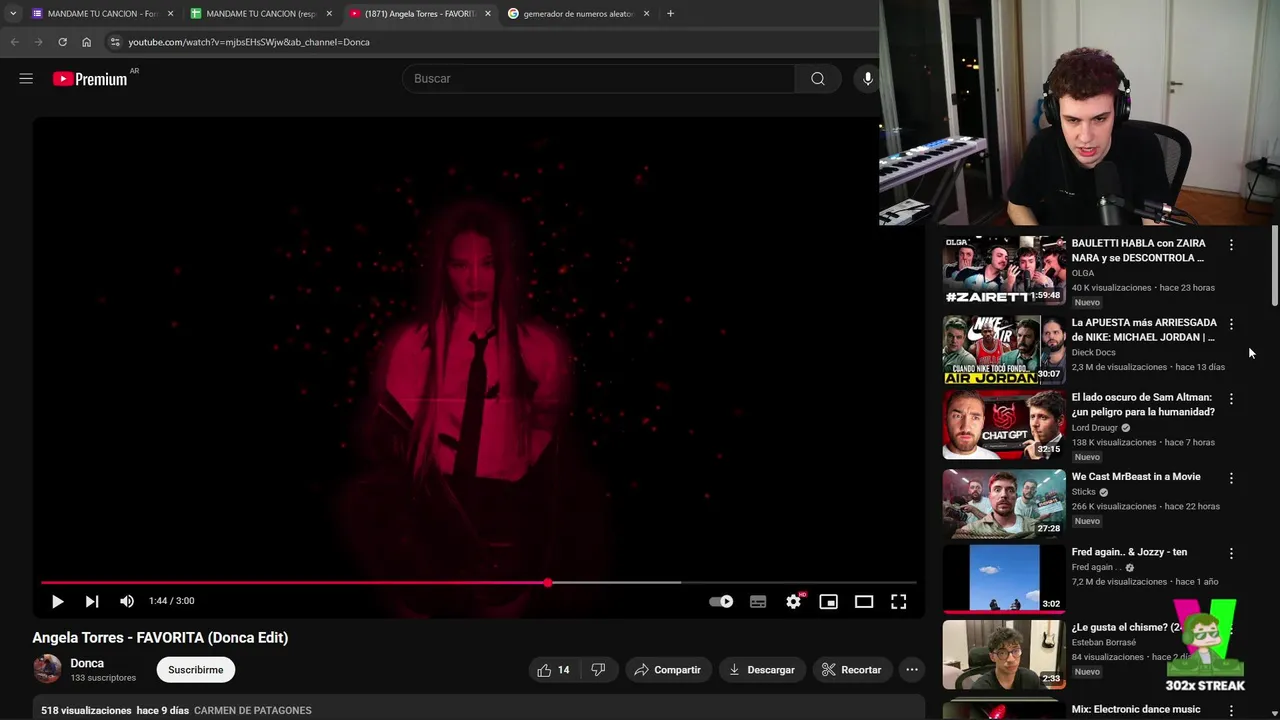Open El lado oscuro de Sam Altman title
This screenshot has height=720, width=1280.
pos(1143,404)
